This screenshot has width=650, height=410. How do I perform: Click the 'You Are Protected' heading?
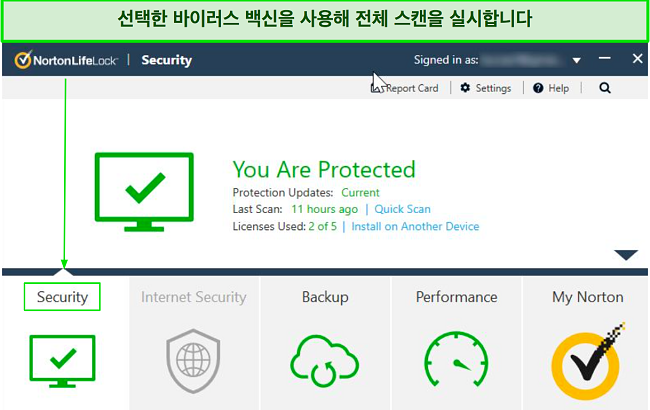[324, 169]
